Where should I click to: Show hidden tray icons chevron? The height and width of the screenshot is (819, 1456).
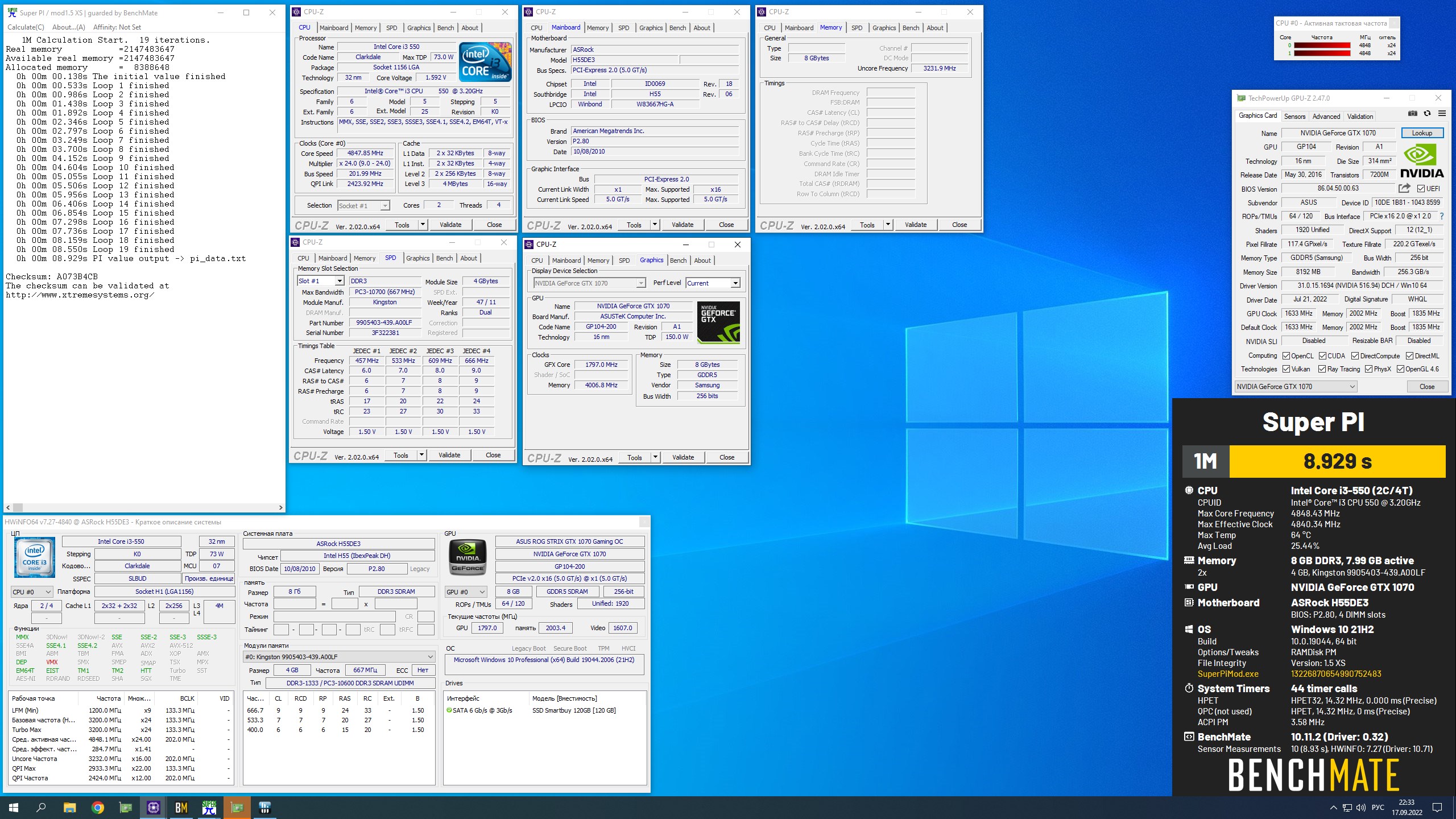(1333, 808)
